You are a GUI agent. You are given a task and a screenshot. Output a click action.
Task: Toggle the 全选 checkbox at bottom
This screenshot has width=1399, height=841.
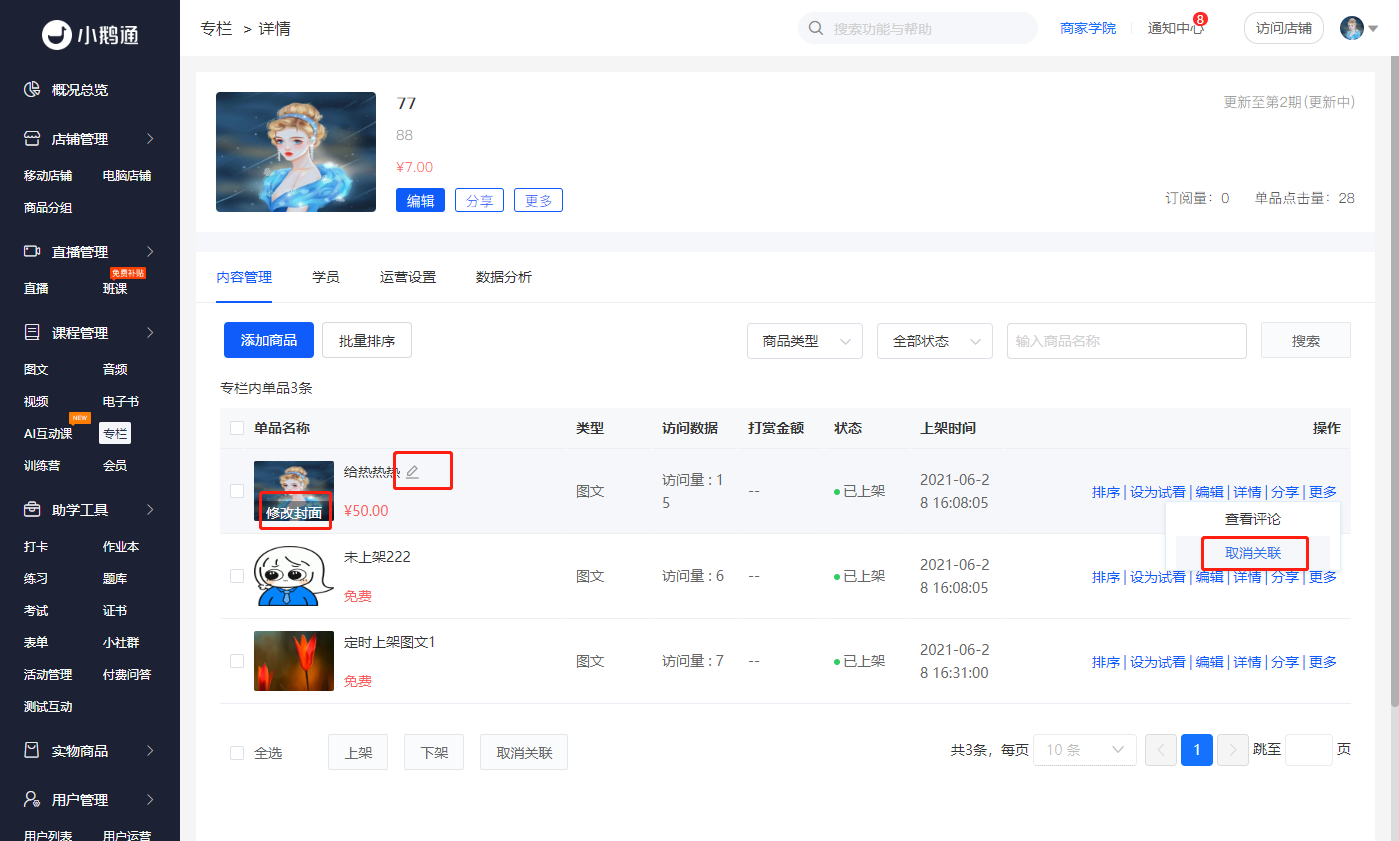[237, 753]
